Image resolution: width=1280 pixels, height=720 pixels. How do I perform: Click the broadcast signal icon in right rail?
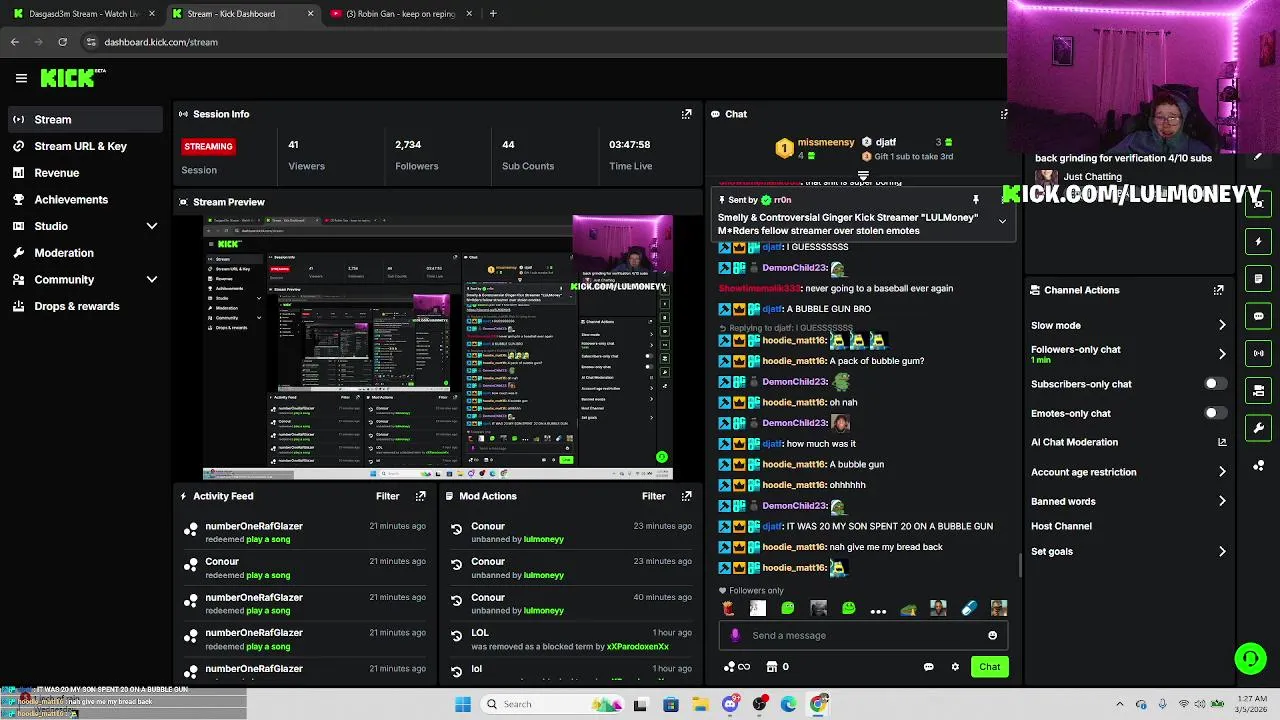pos(1258,353)
